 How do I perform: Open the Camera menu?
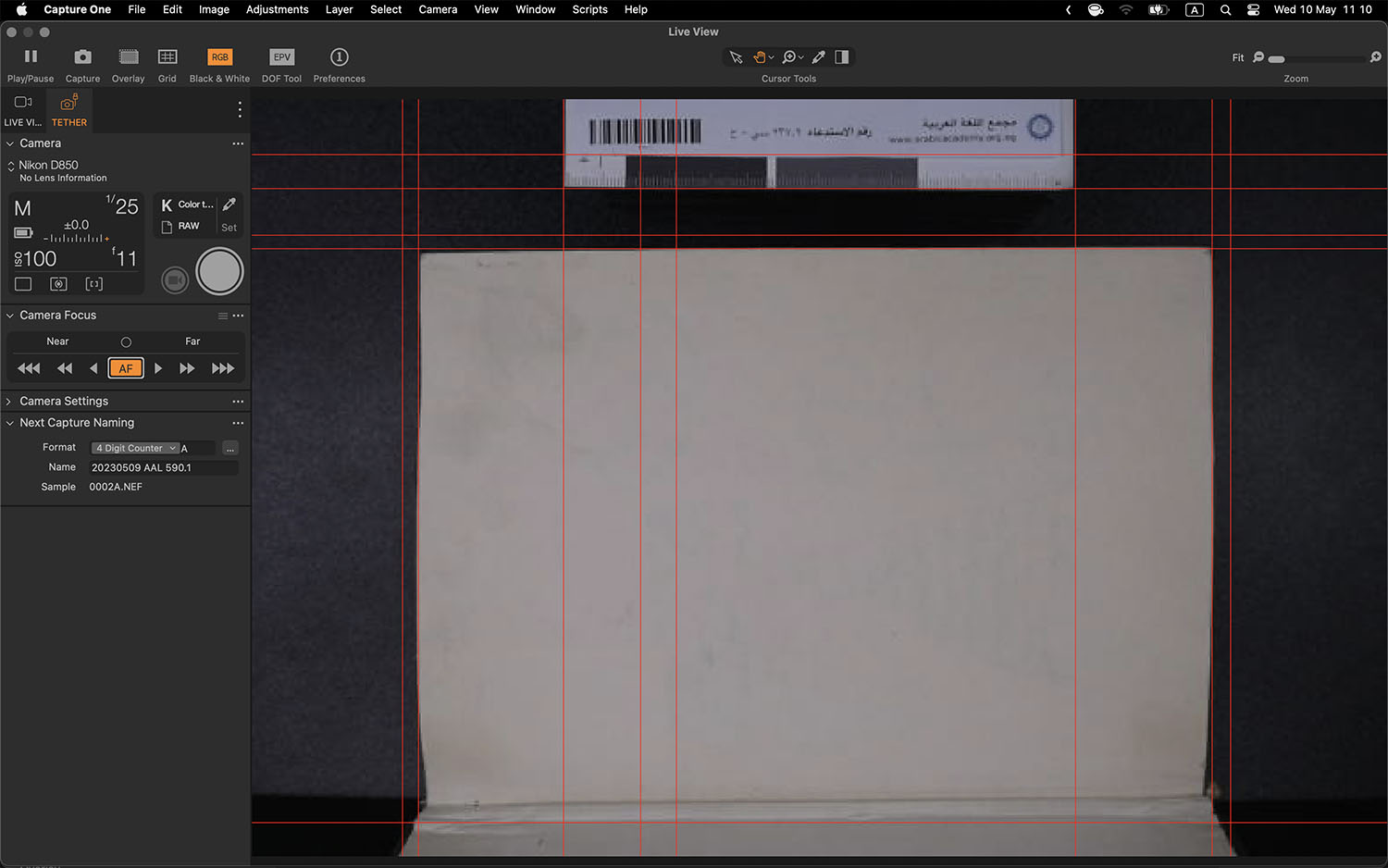point(438,9)
